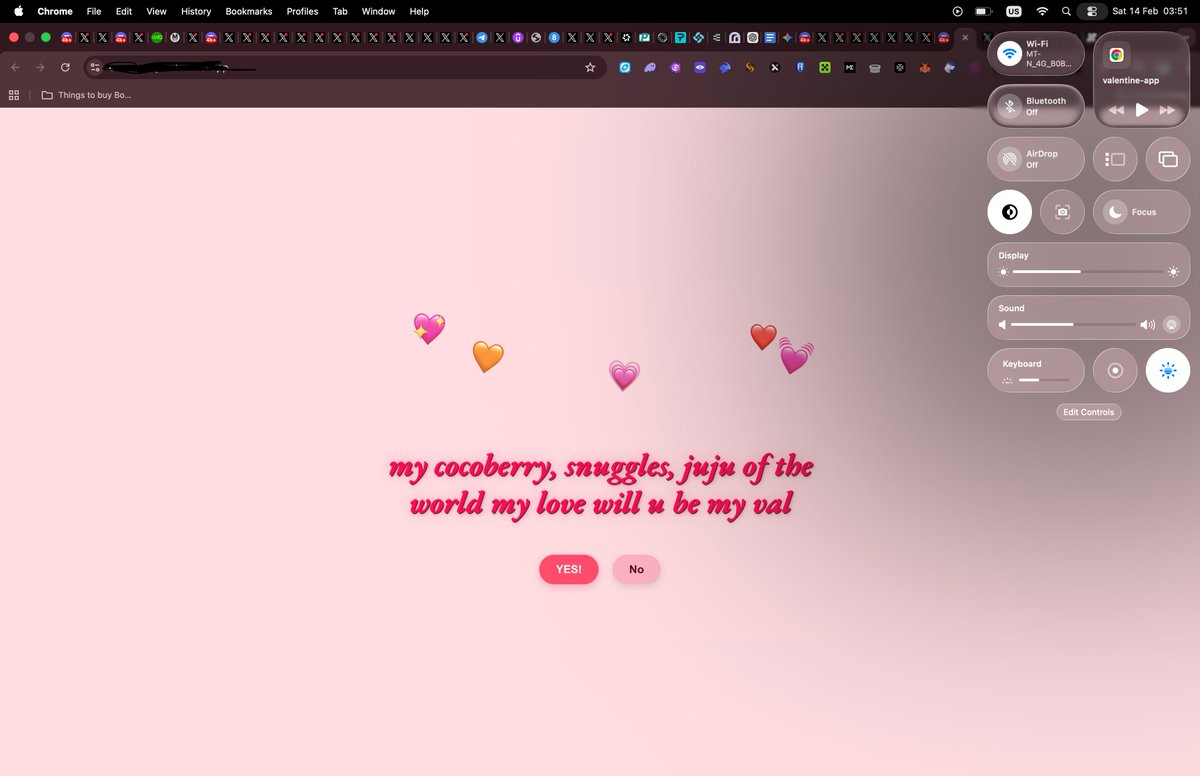Play the valentine-app media

click(x=1141, y=110)
